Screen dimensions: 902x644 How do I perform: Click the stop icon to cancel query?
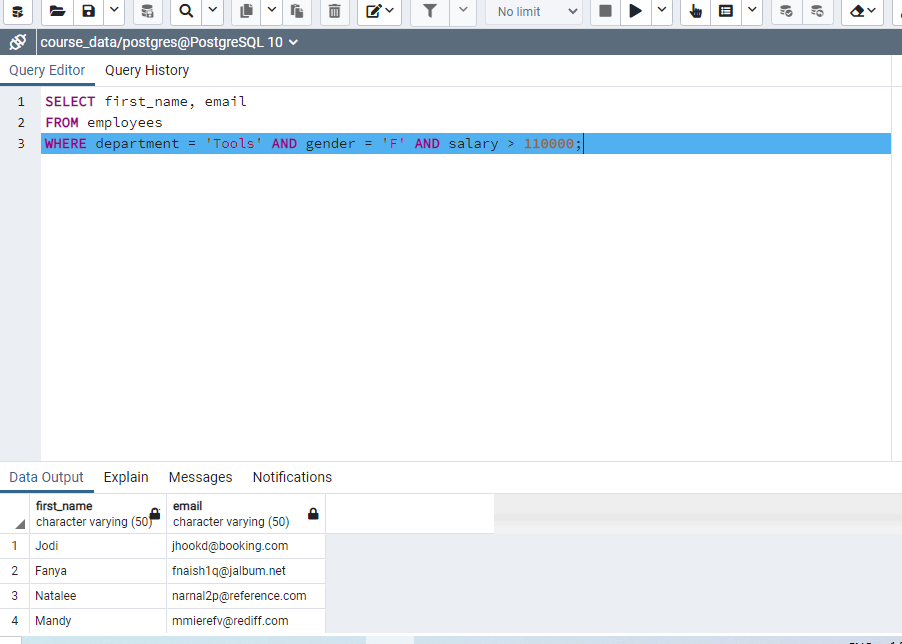click(x=604, y=12)
